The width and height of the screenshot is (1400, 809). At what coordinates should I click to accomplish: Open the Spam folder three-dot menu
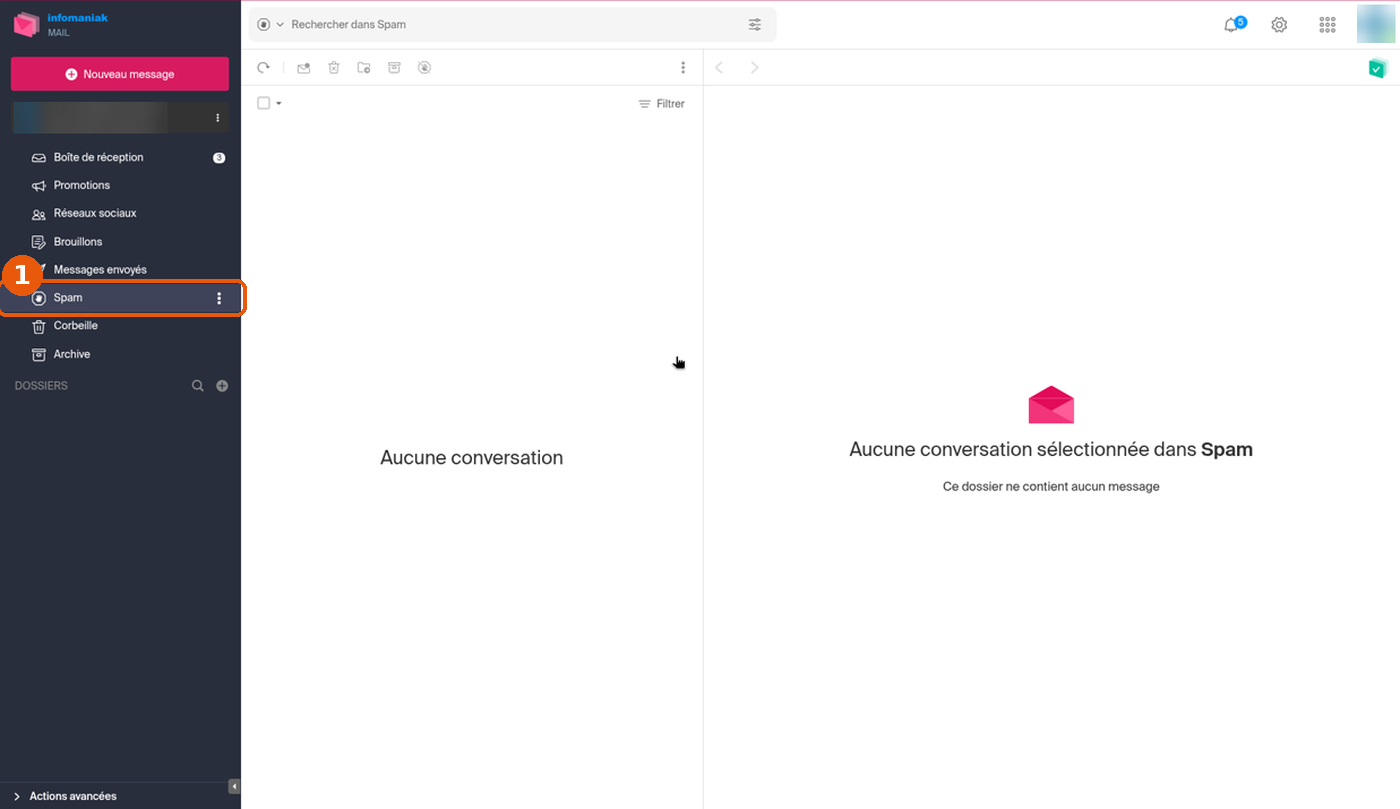[219, 298]
